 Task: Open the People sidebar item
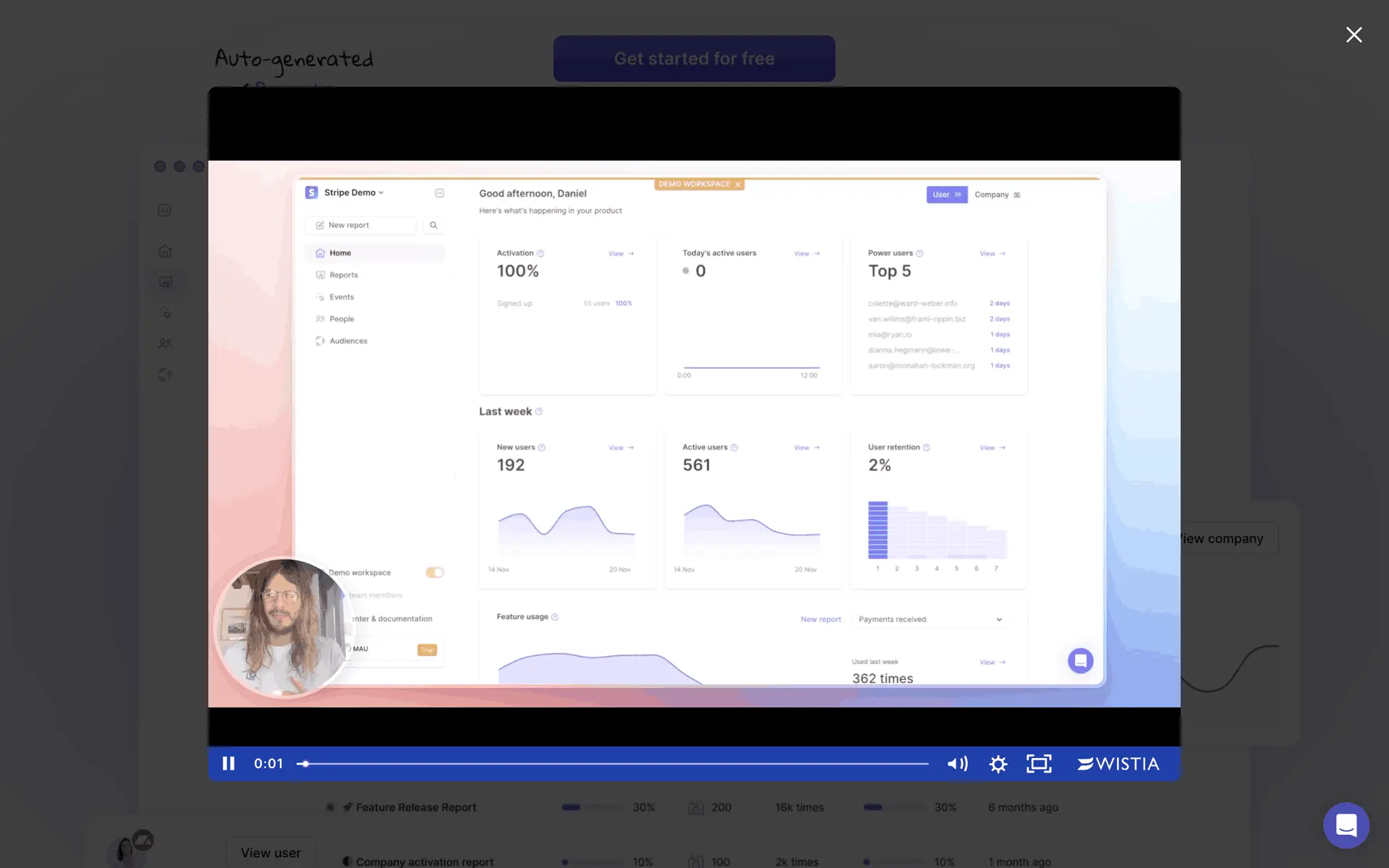tap(341, 319)
